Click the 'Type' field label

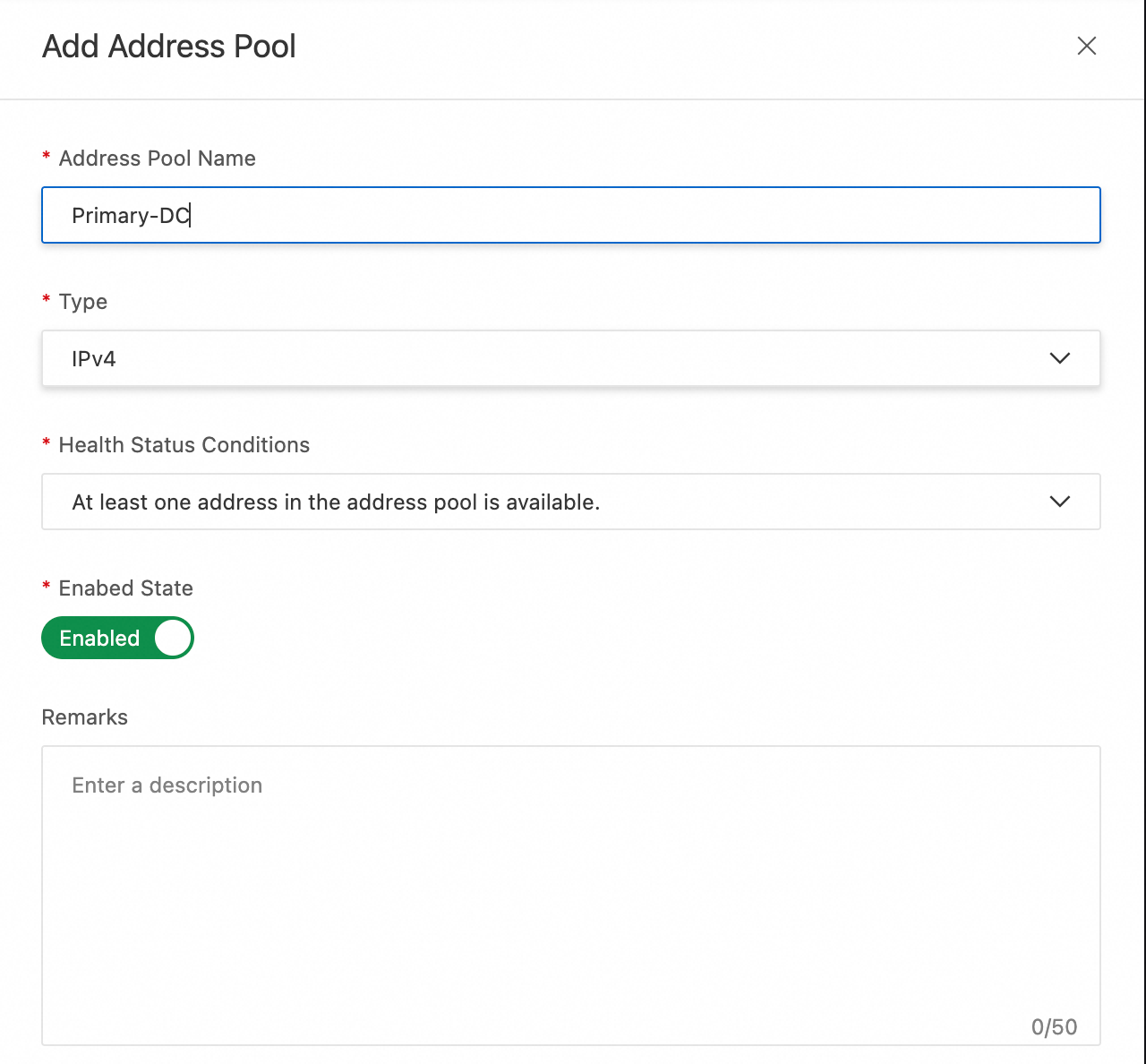83,302
